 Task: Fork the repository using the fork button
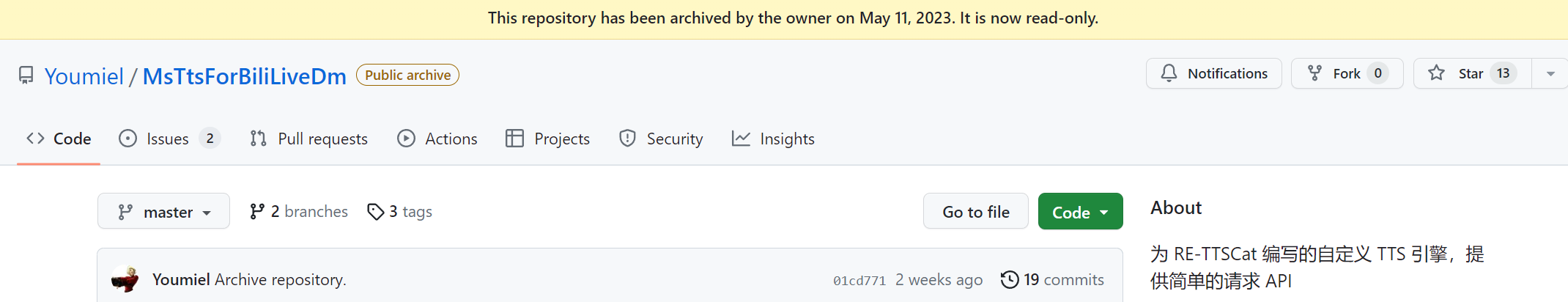click(x=1337, y=73)
